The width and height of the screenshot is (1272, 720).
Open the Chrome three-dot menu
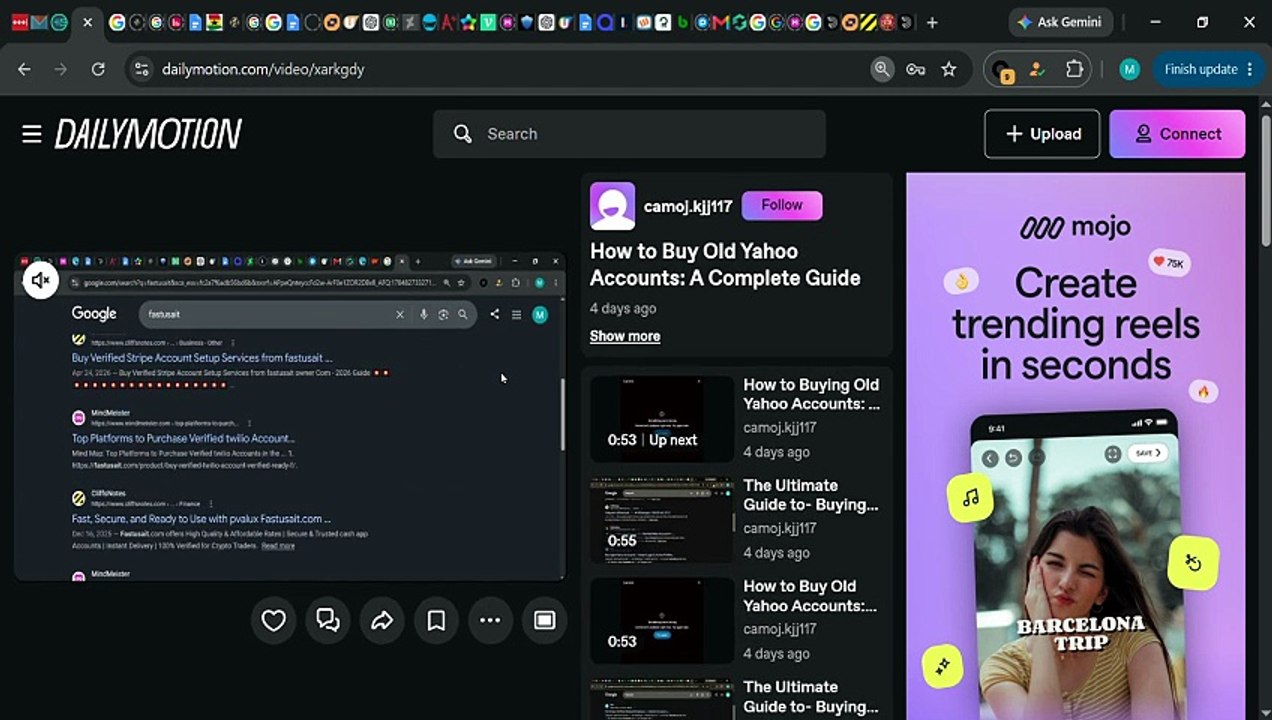[1250, 69]
